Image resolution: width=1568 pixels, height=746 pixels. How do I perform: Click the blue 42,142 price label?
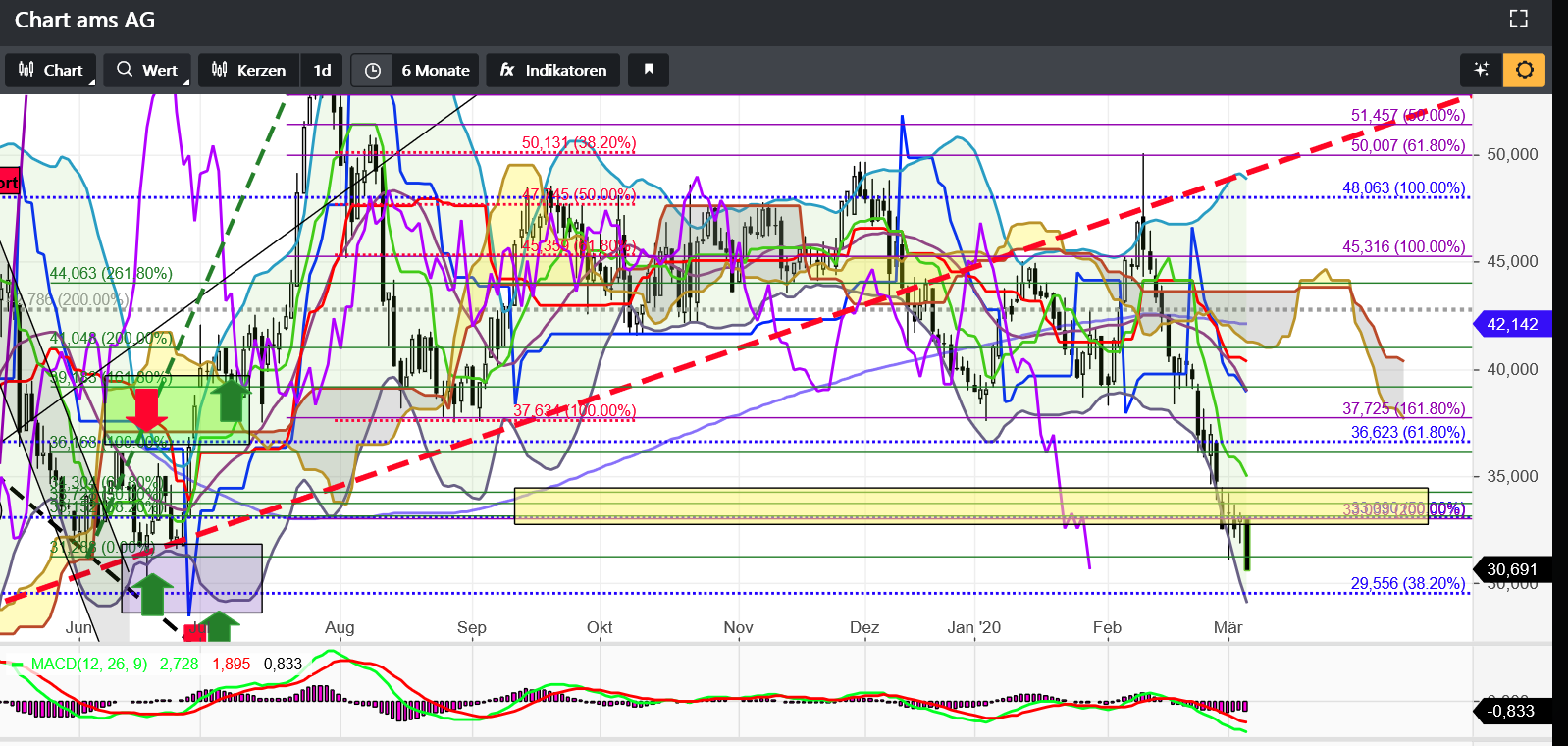pyautogui.click(x=1512, y=324)
